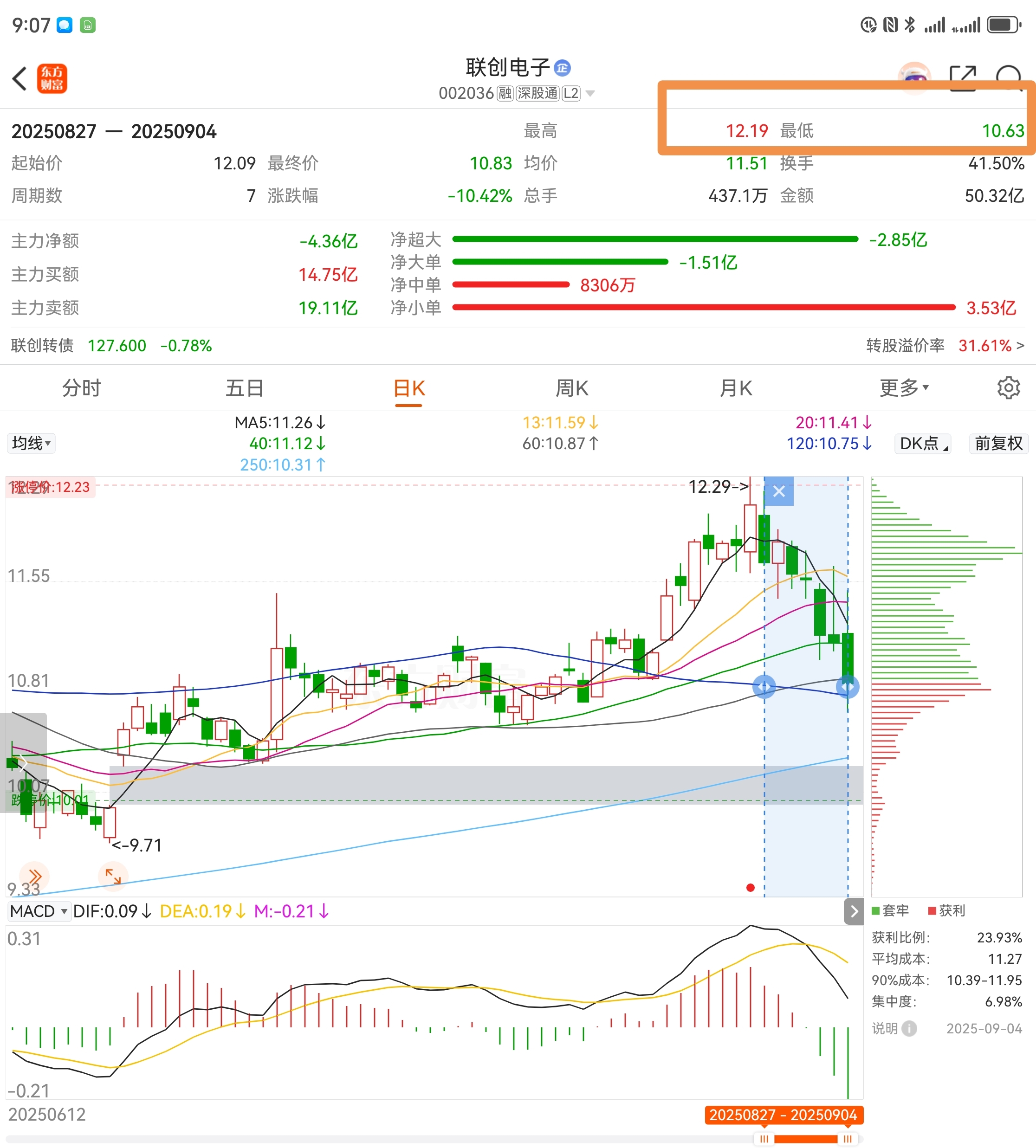This screenshot has width=1036, height=1148.
Task: Tap the avatar icon next to share
Action: [914, 77]
